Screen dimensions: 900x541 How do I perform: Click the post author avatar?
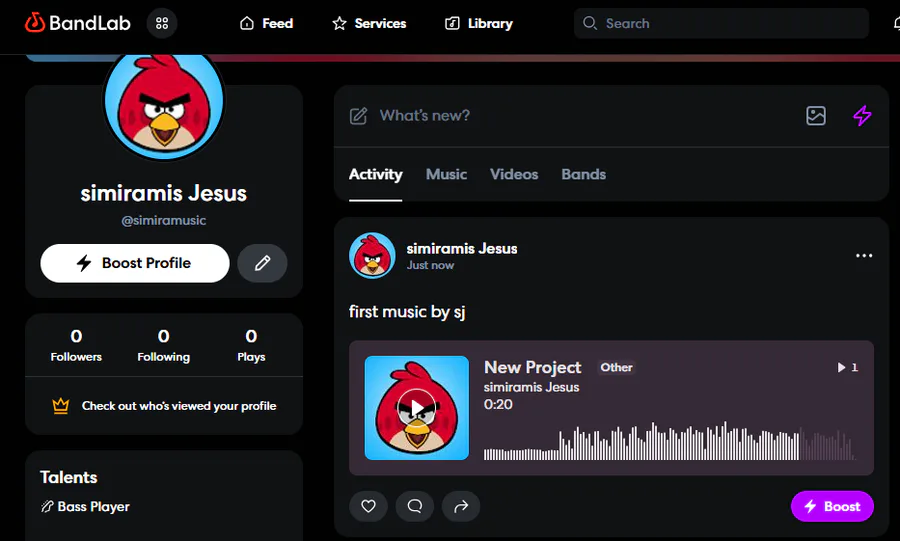[x=372, y=255]
